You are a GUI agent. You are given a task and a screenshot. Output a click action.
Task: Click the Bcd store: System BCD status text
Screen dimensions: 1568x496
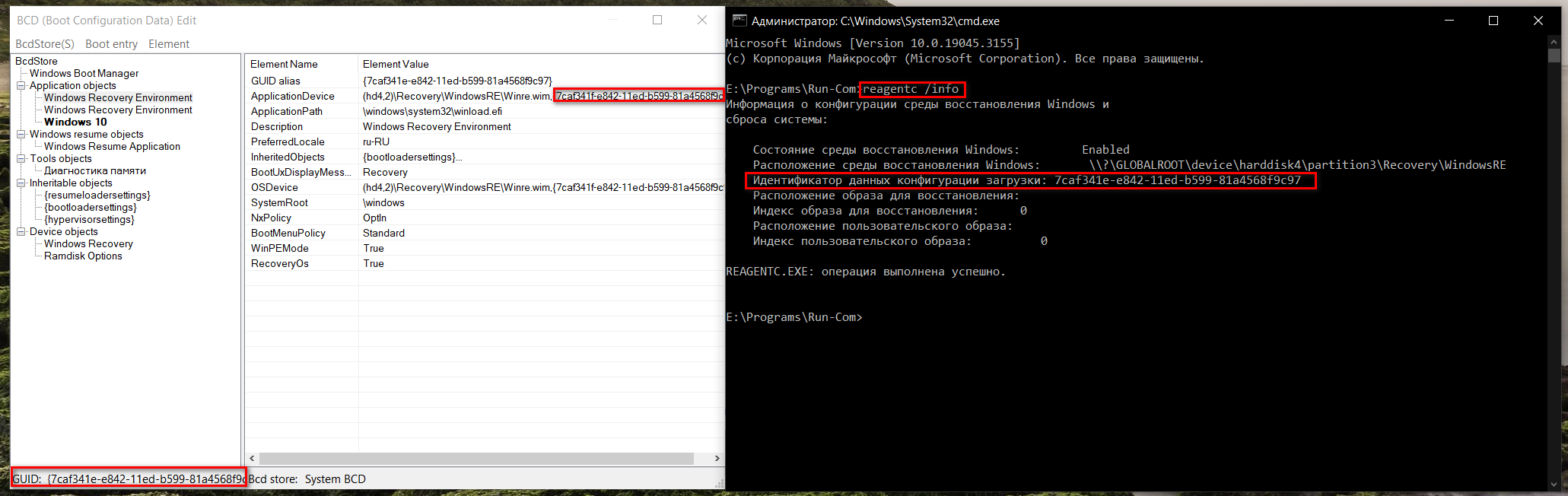[307, 479]
